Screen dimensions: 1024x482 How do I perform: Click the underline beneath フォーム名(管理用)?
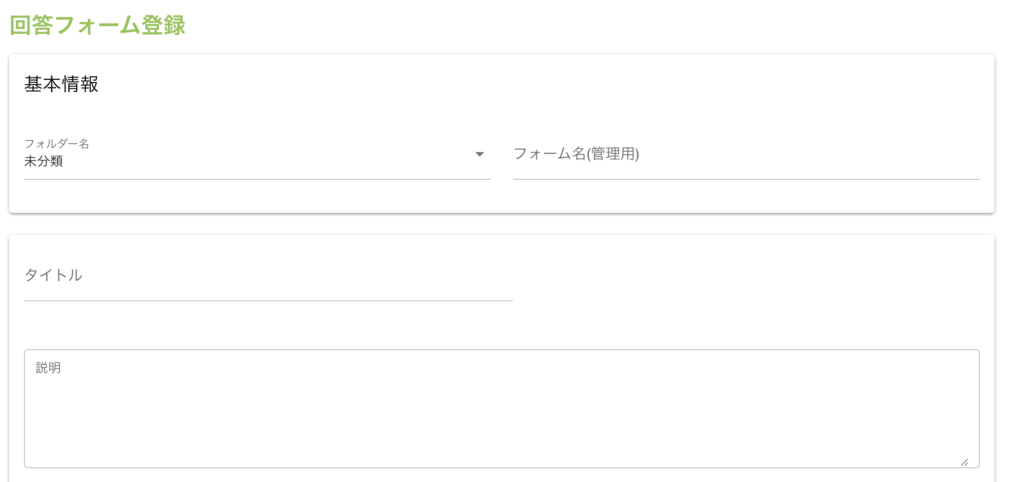point(745,179)
